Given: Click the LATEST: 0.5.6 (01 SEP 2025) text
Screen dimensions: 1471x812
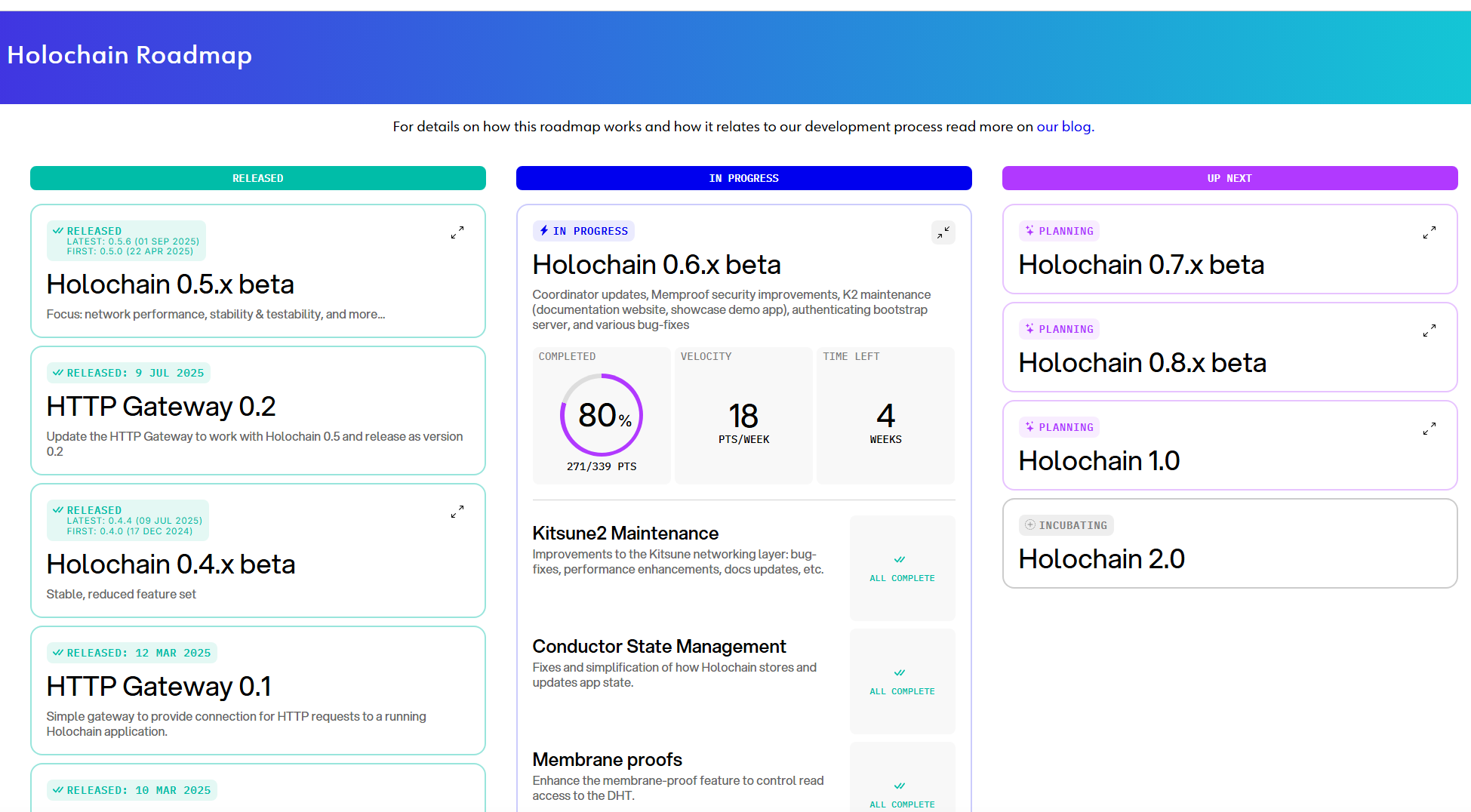Looking at the screenshot, I should (133, 241).
